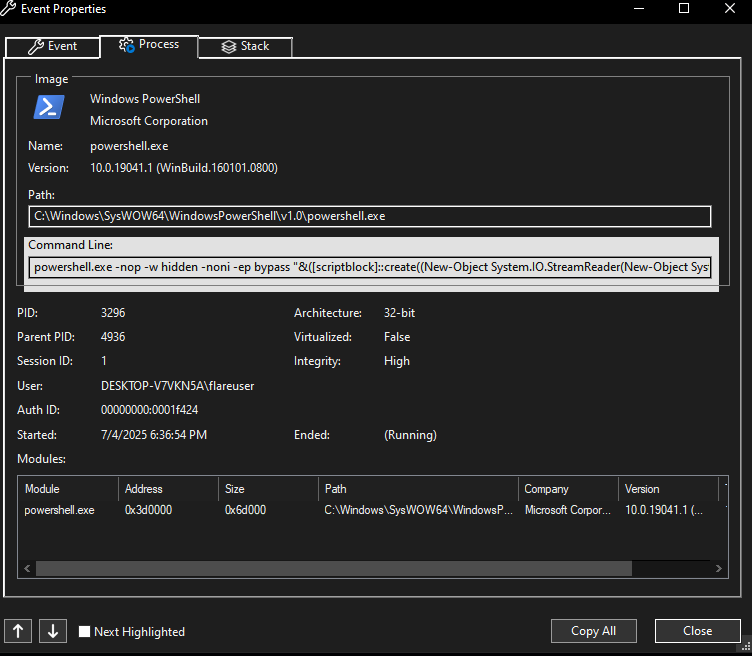Click the Path field containing powershell.exe location
Image resolution: width=752 pixels, height=656 pixels.
370,216
